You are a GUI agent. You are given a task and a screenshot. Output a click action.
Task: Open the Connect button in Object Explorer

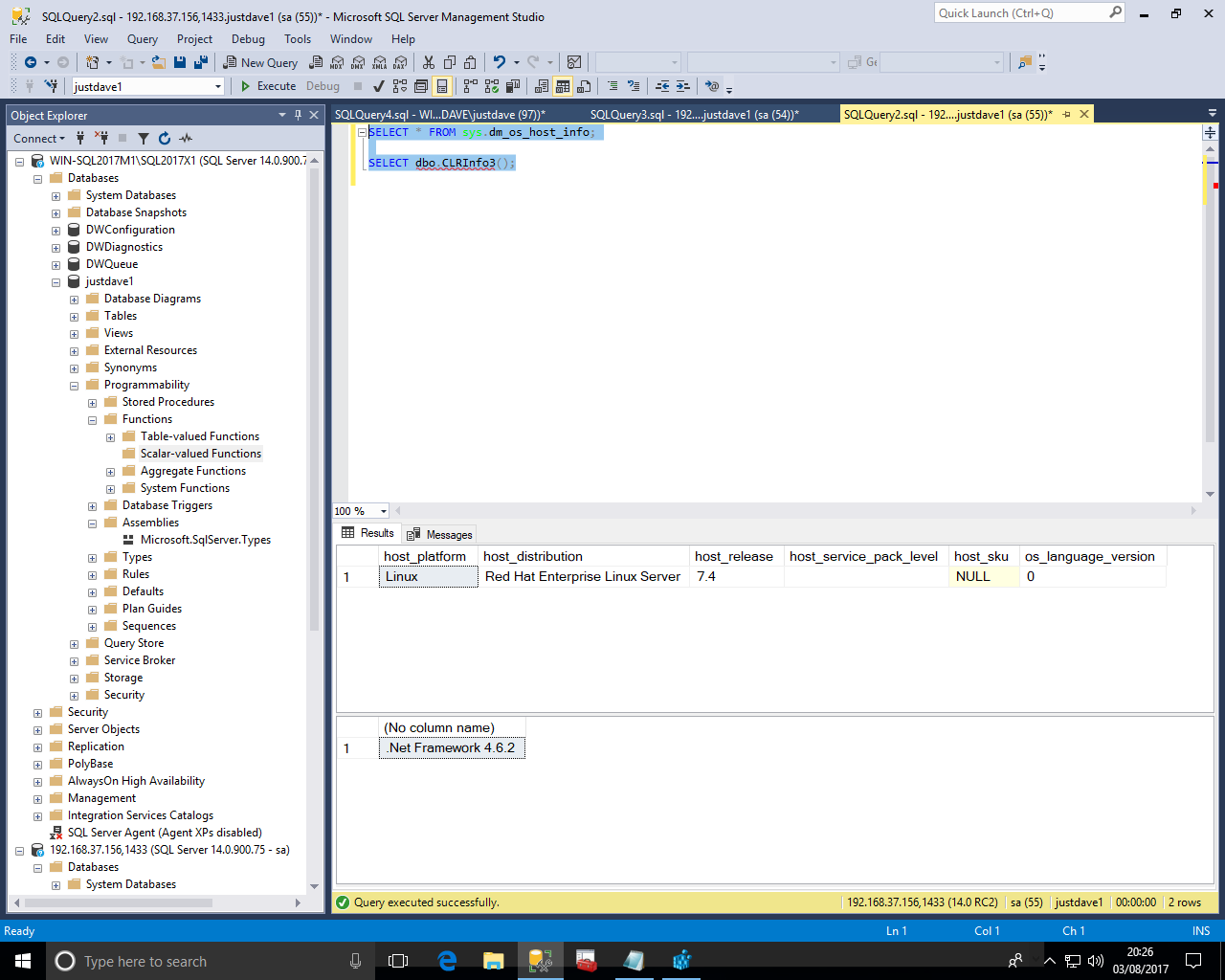(x=39, y=139)
